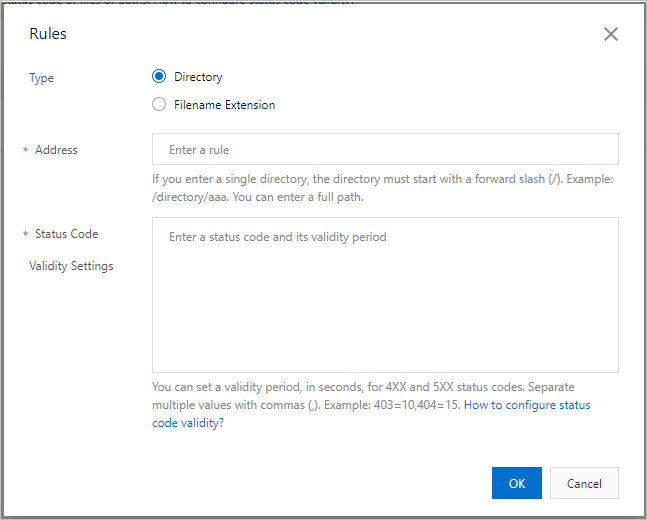This screenshot has height=520, width=647.
Task: Click the forward slash directory example hint
Action: (x=384, y=188)
